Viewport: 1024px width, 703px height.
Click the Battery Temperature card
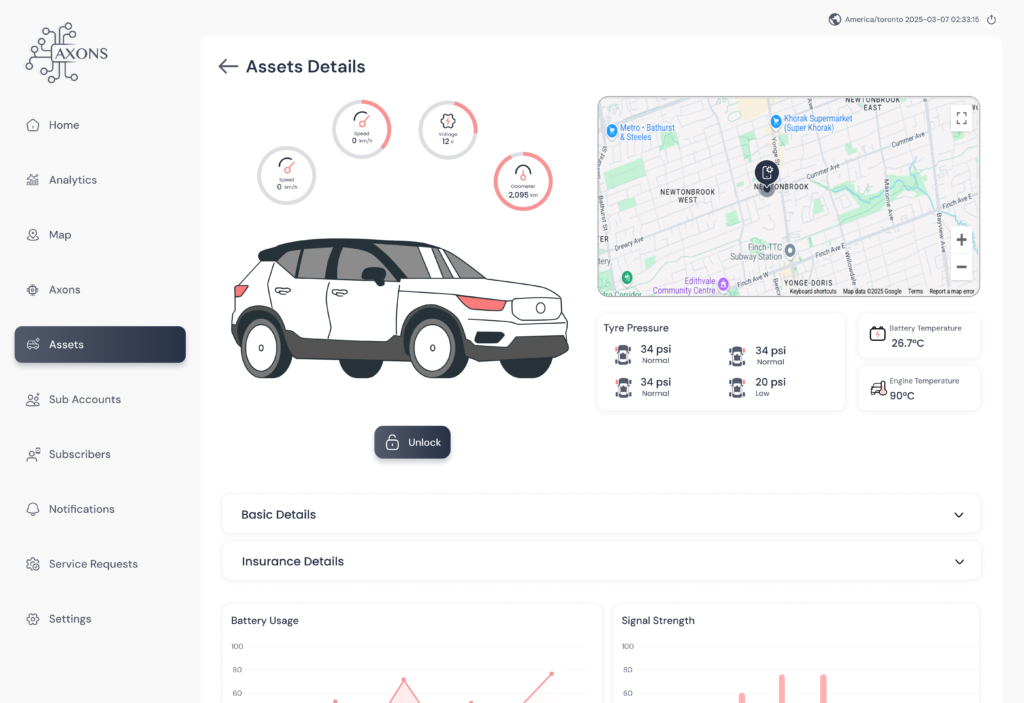tap(919, 335)
